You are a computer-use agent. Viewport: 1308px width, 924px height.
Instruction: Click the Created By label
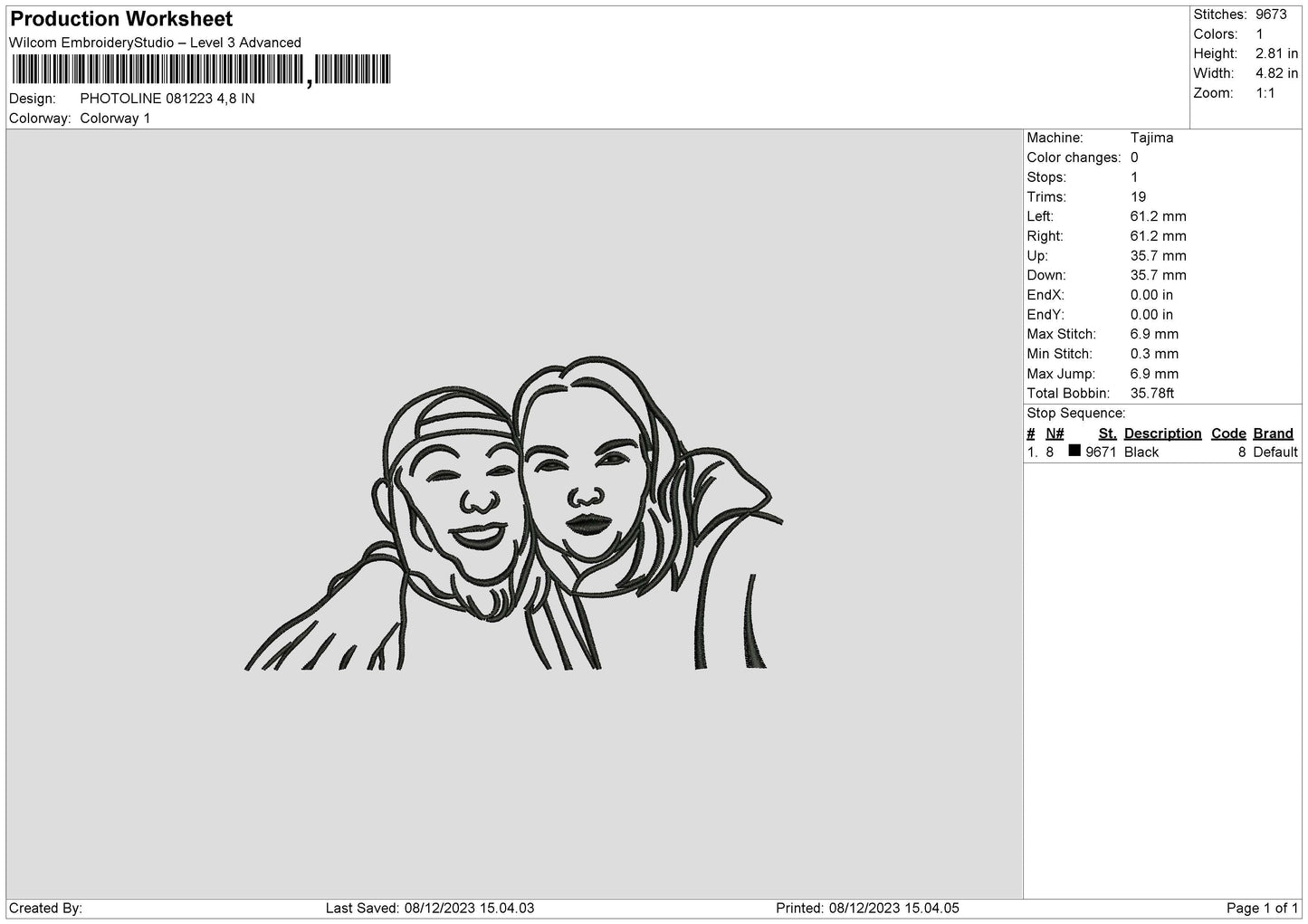[45, 908]
